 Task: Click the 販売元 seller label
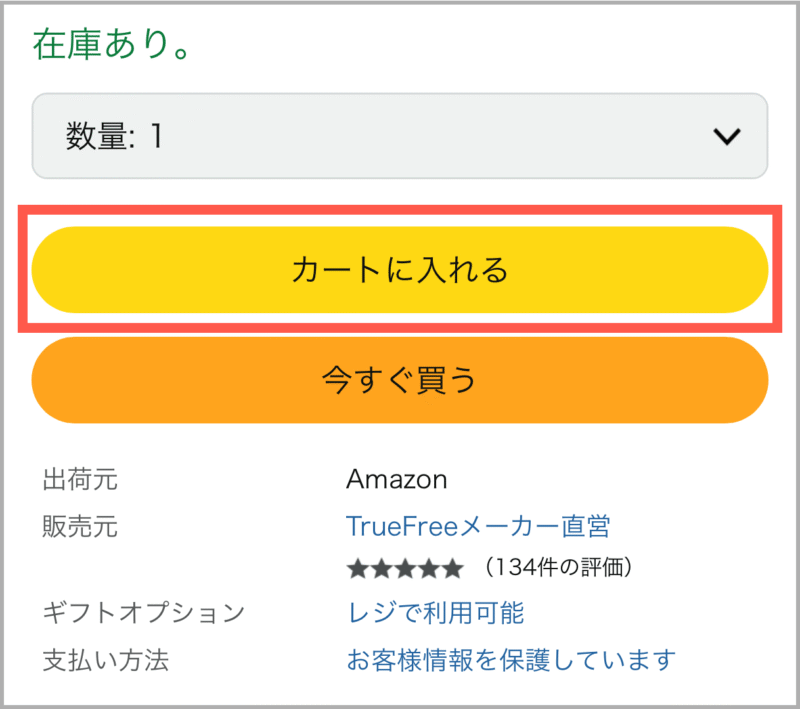(x=80, y=526)
